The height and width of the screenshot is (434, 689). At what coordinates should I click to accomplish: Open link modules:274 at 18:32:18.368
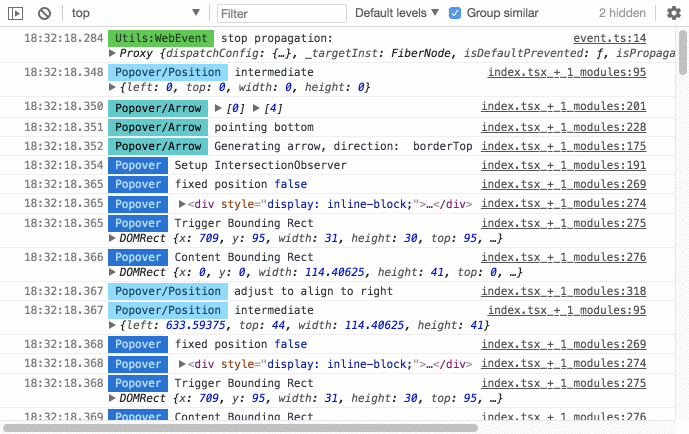[563, 363]
